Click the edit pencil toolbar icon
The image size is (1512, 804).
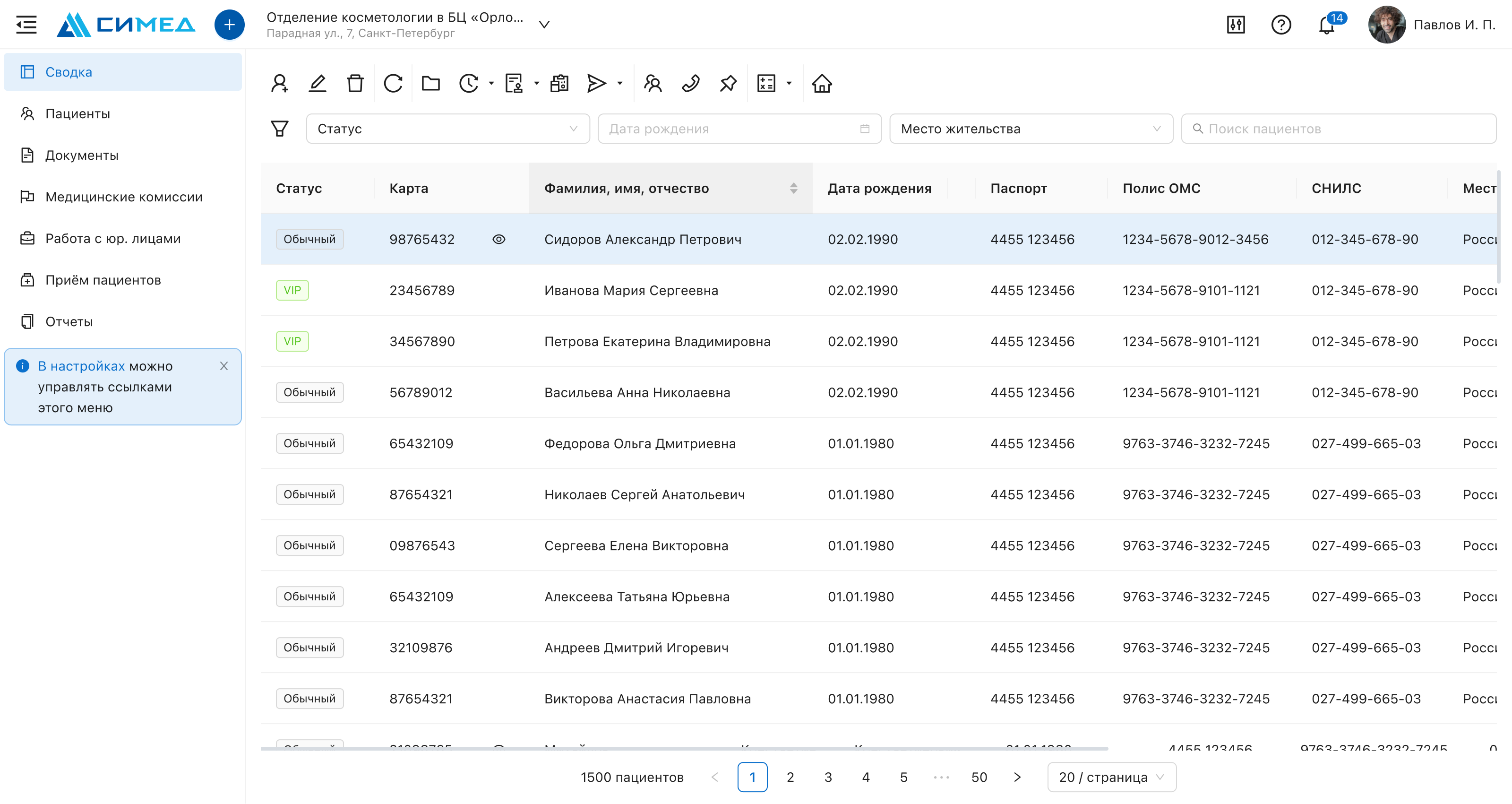point(318,83)
